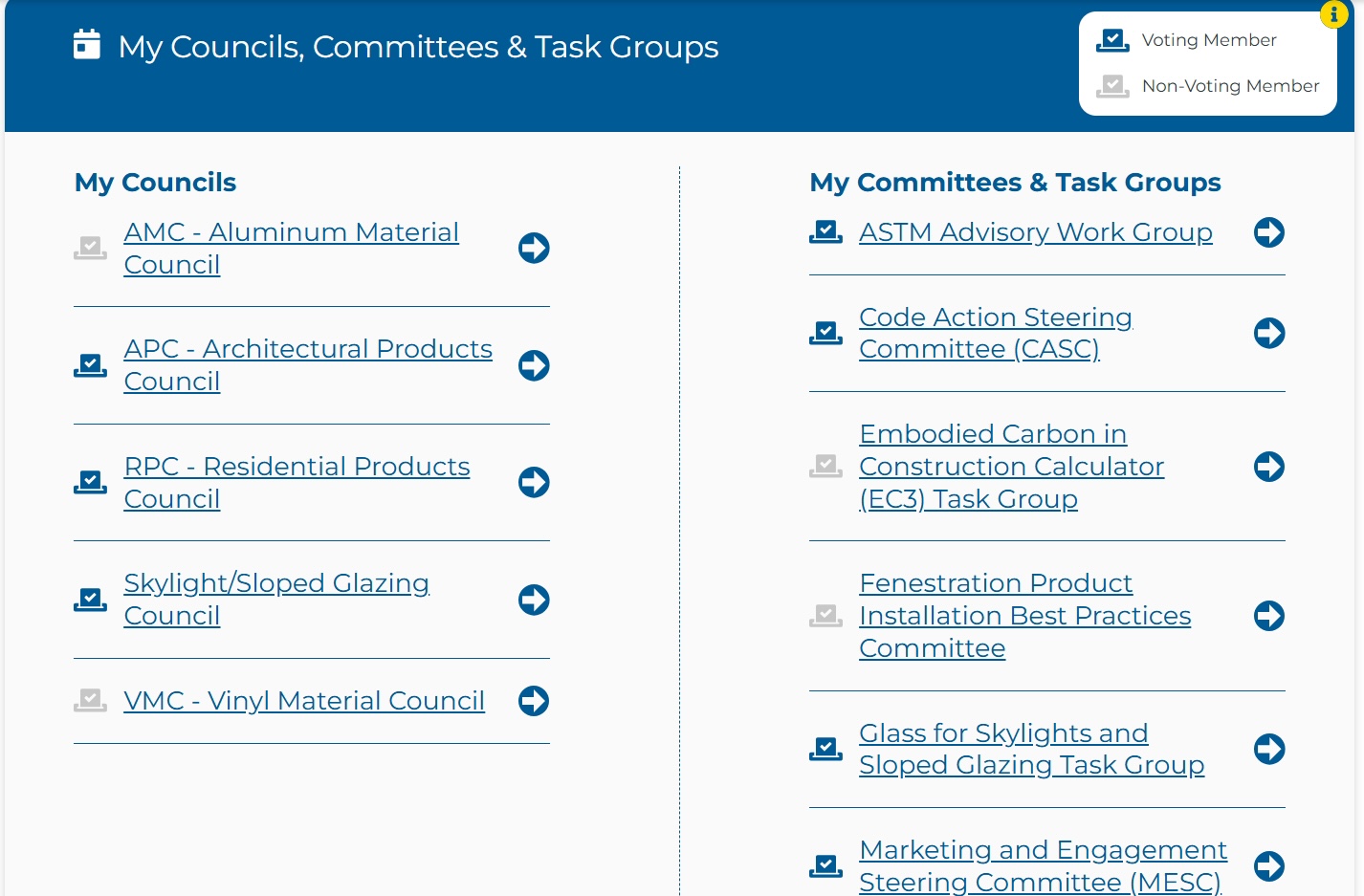Click the arrow icon for ASTM Advisory Work Group
Screen dimensions: 1364x896
click(1269, 232)
